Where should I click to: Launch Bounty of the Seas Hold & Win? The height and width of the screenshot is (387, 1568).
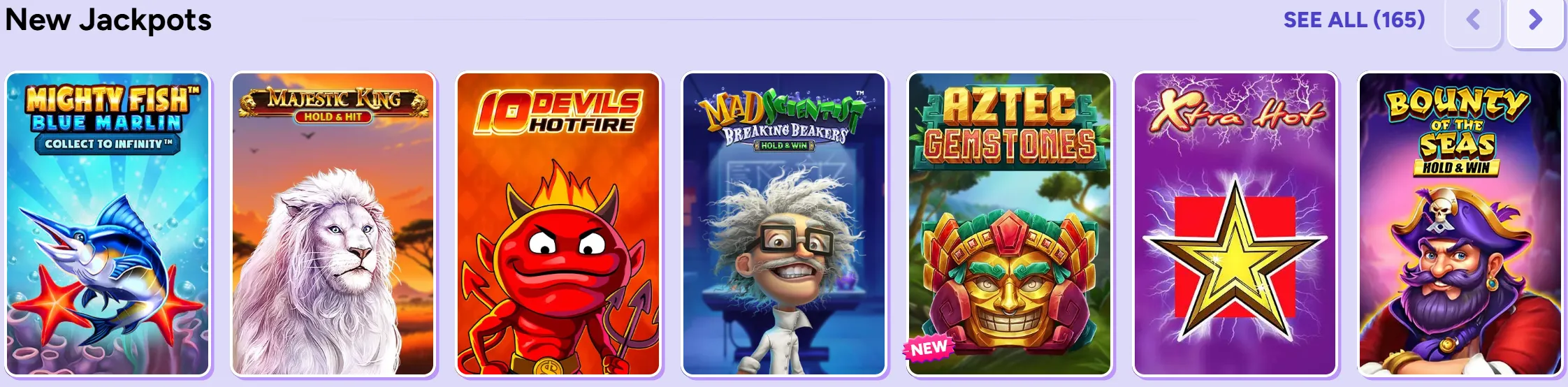point(1460,224)
